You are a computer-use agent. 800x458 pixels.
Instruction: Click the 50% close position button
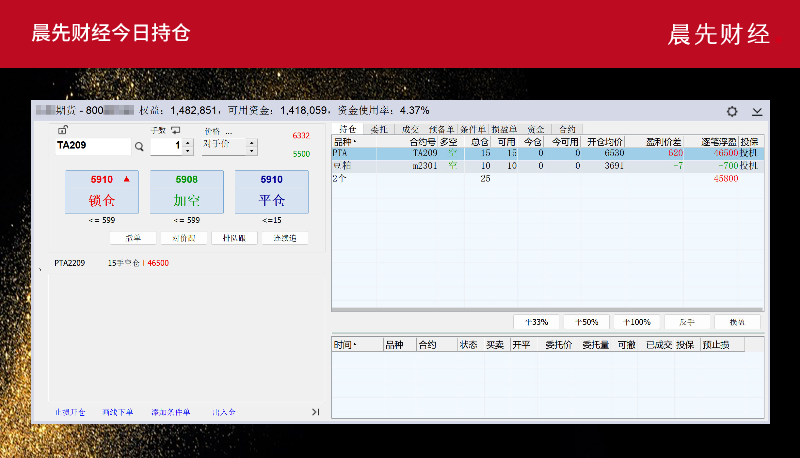point(586,322)
